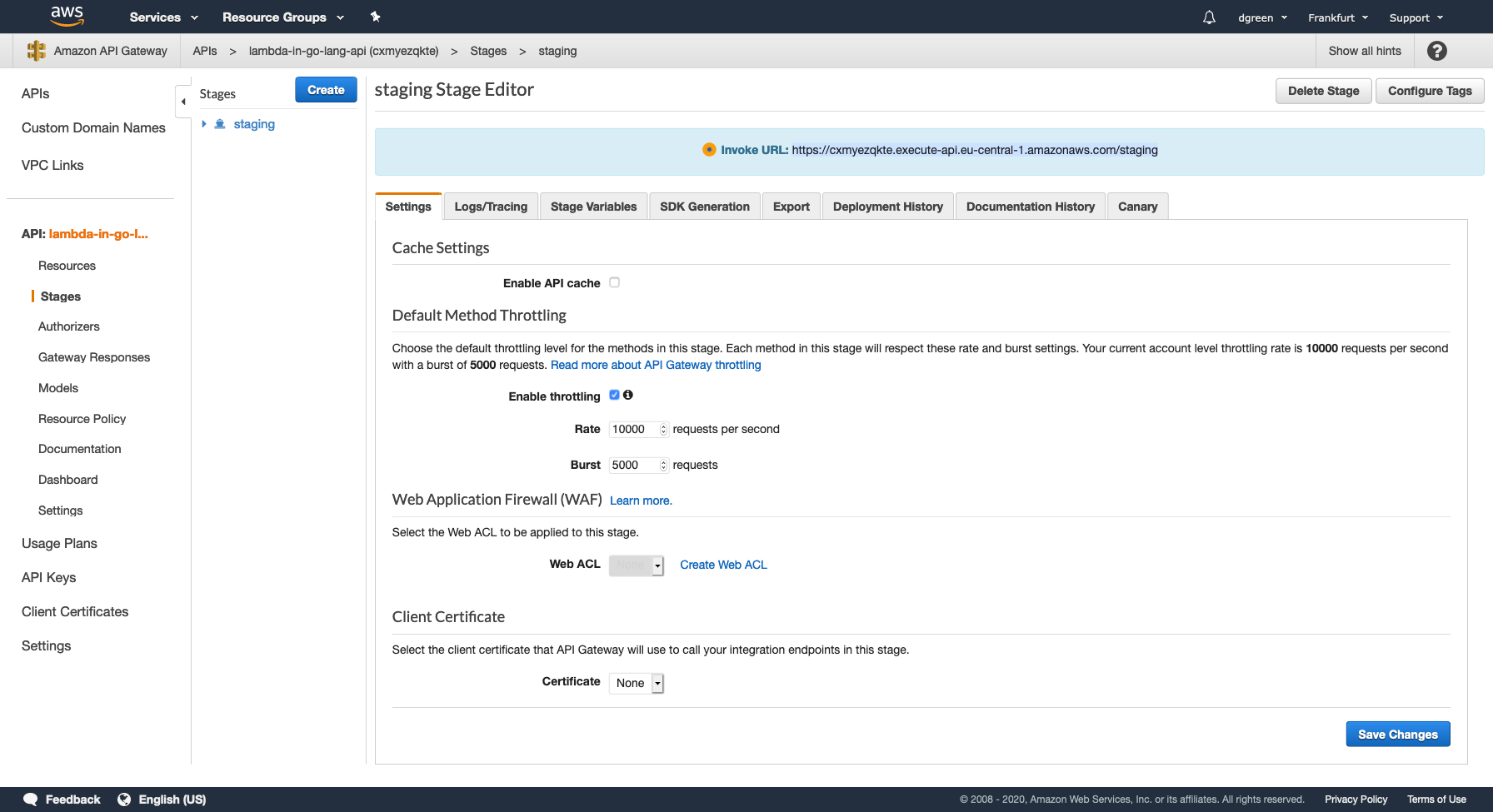This screenshot has width=1493, height=812.
Task: Open the SDK Generation tab
Action: click(705, 207)
